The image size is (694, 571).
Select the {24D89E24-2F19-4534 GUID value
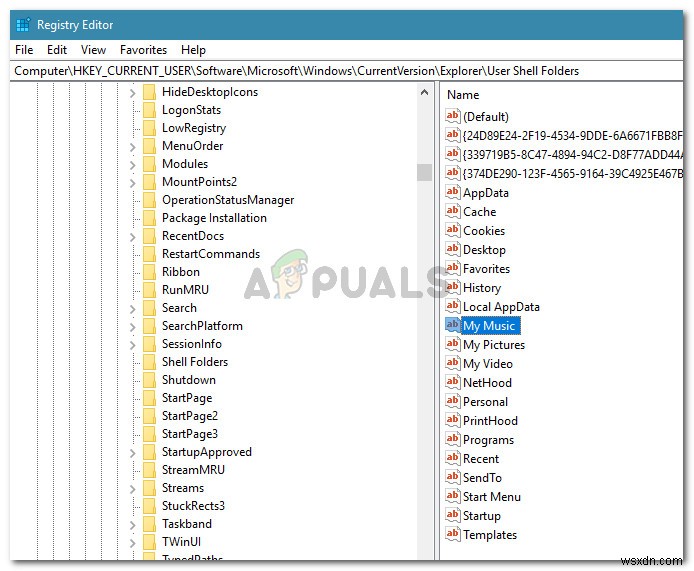(572, 135)
